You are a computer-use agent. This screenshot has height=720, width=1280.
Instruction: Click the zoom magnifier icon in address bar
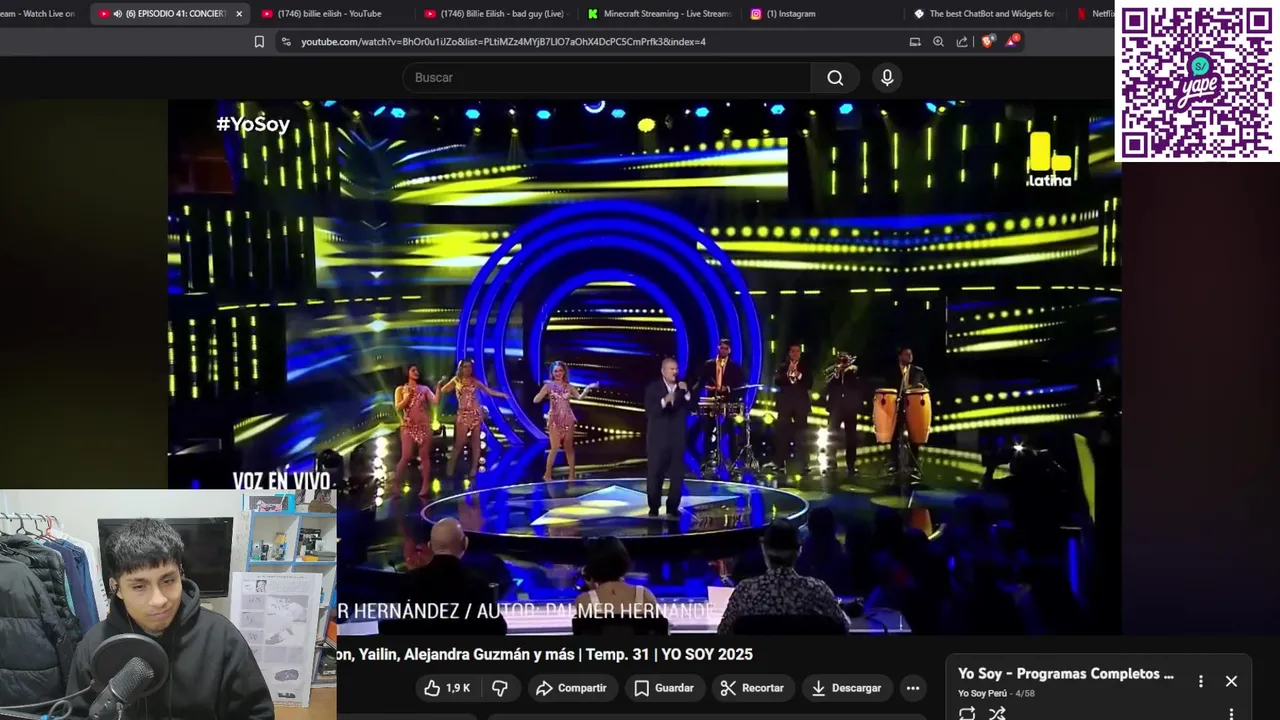coord(938,42)
